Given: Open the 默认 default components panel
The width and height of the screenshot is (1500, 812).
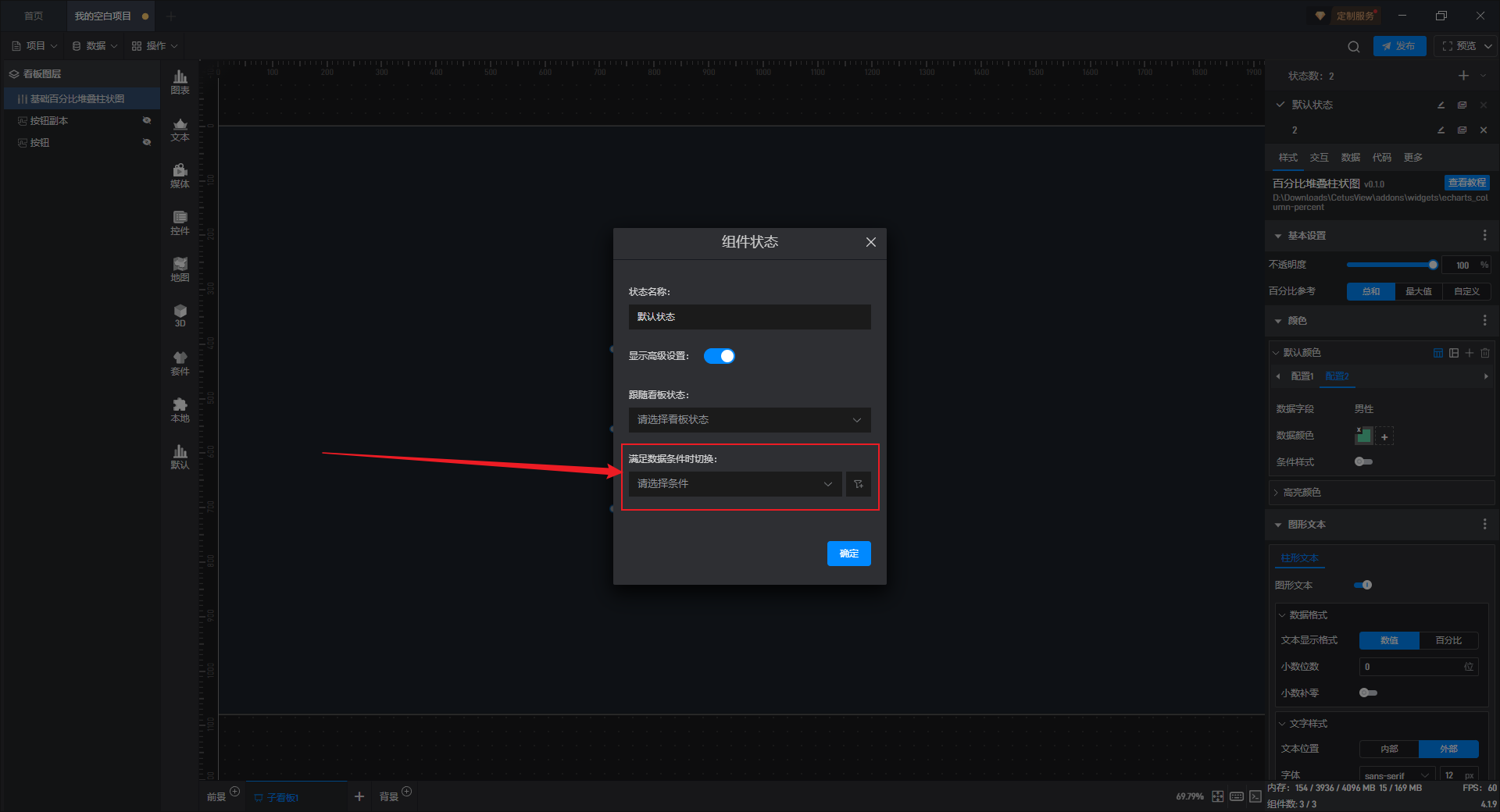Looking at the screenshot, I should coord(180,457).
